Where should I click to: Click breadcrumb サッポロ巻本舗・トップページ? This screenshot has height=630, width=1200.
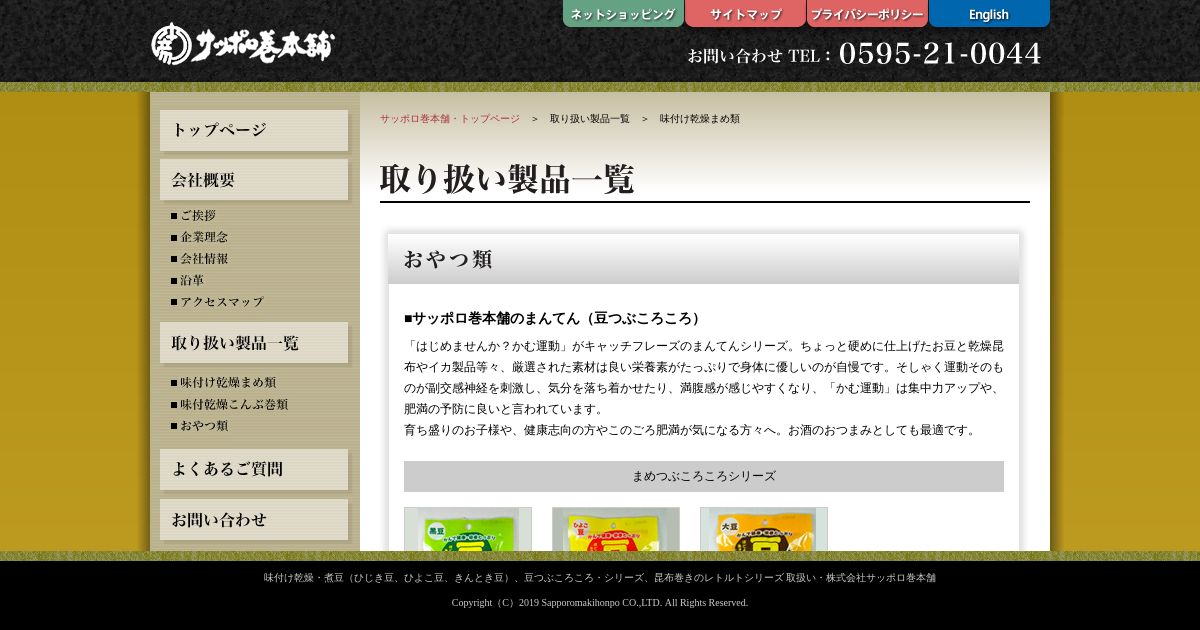pos(450,119)
